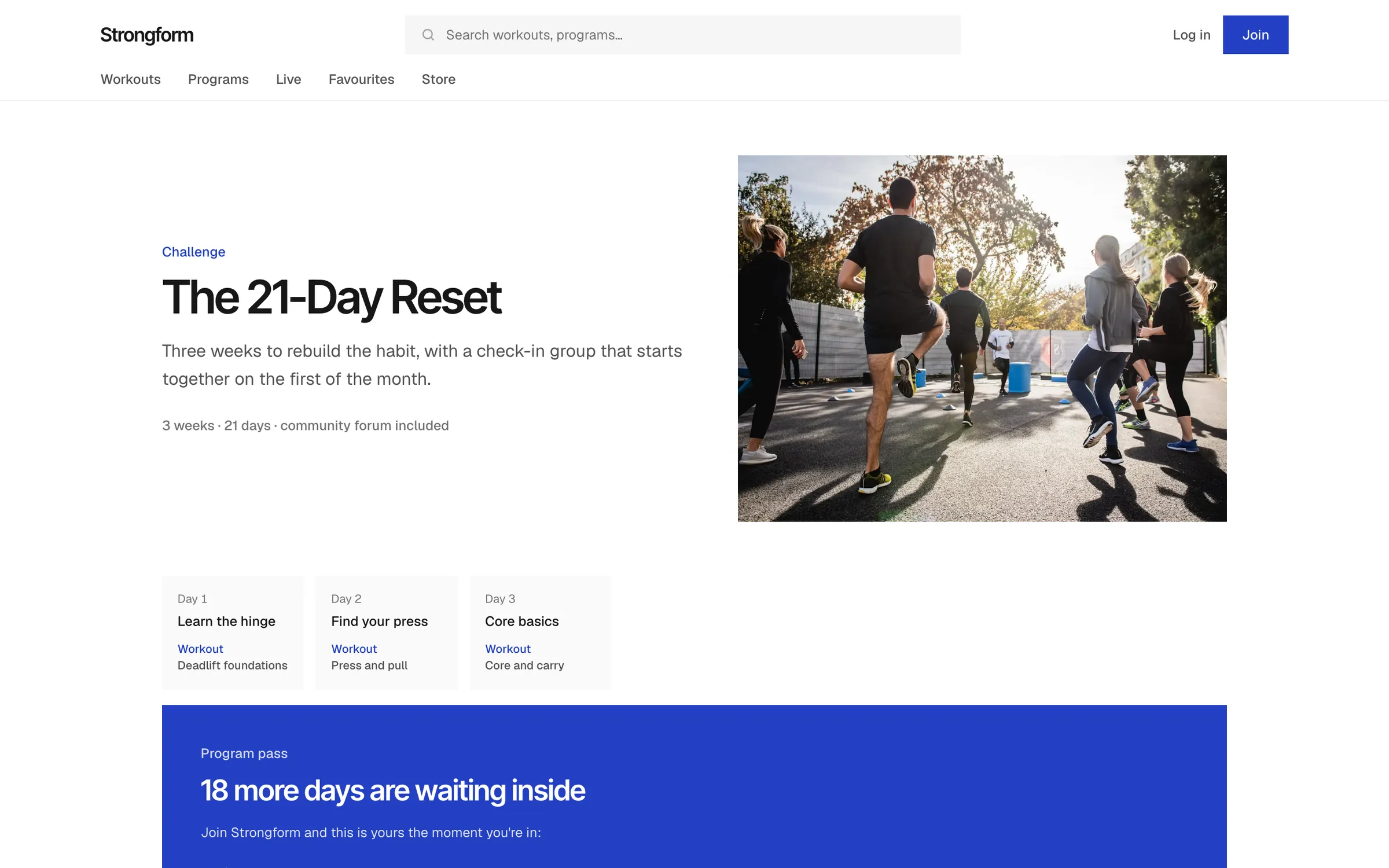Image resolution: width=1389 pixels, height=868 pixels.
Task: Select the Core and carry text
Action: [x=524, y=665]
